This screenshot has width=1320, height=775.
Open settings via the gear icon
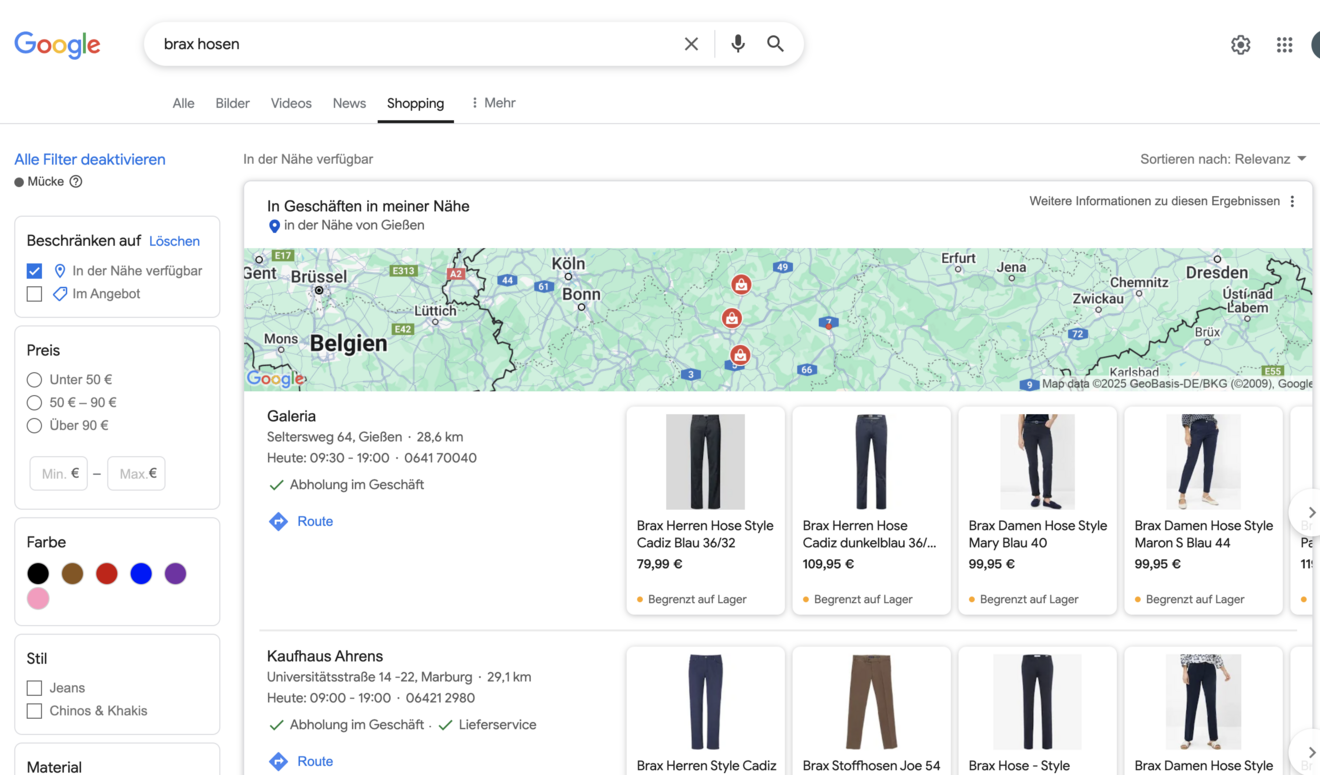point(1240,45)
